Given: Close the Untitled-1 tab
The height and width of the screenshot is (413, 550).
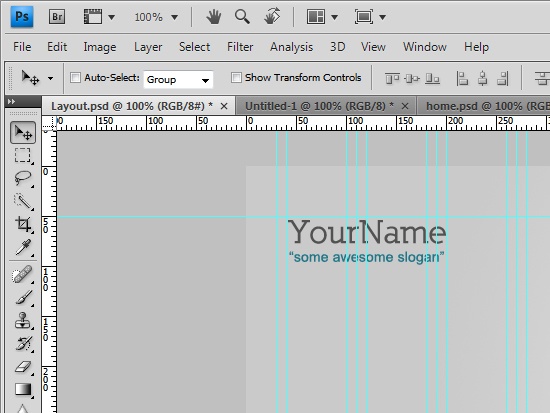Looking at the screenshot, I should tap(405, 106).
